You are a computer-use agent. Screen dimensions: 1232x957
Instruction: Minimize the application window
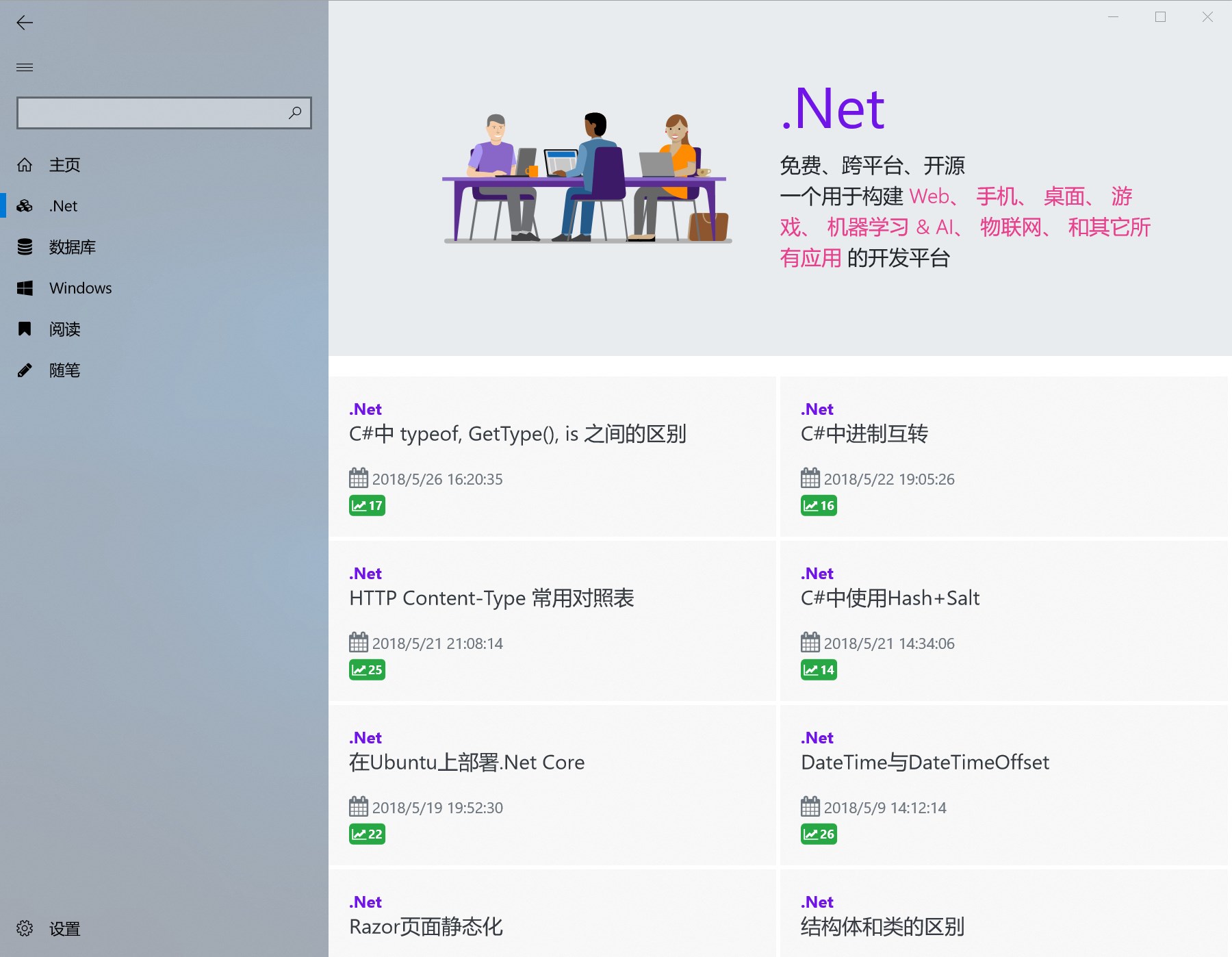[x=1114, y=17]
